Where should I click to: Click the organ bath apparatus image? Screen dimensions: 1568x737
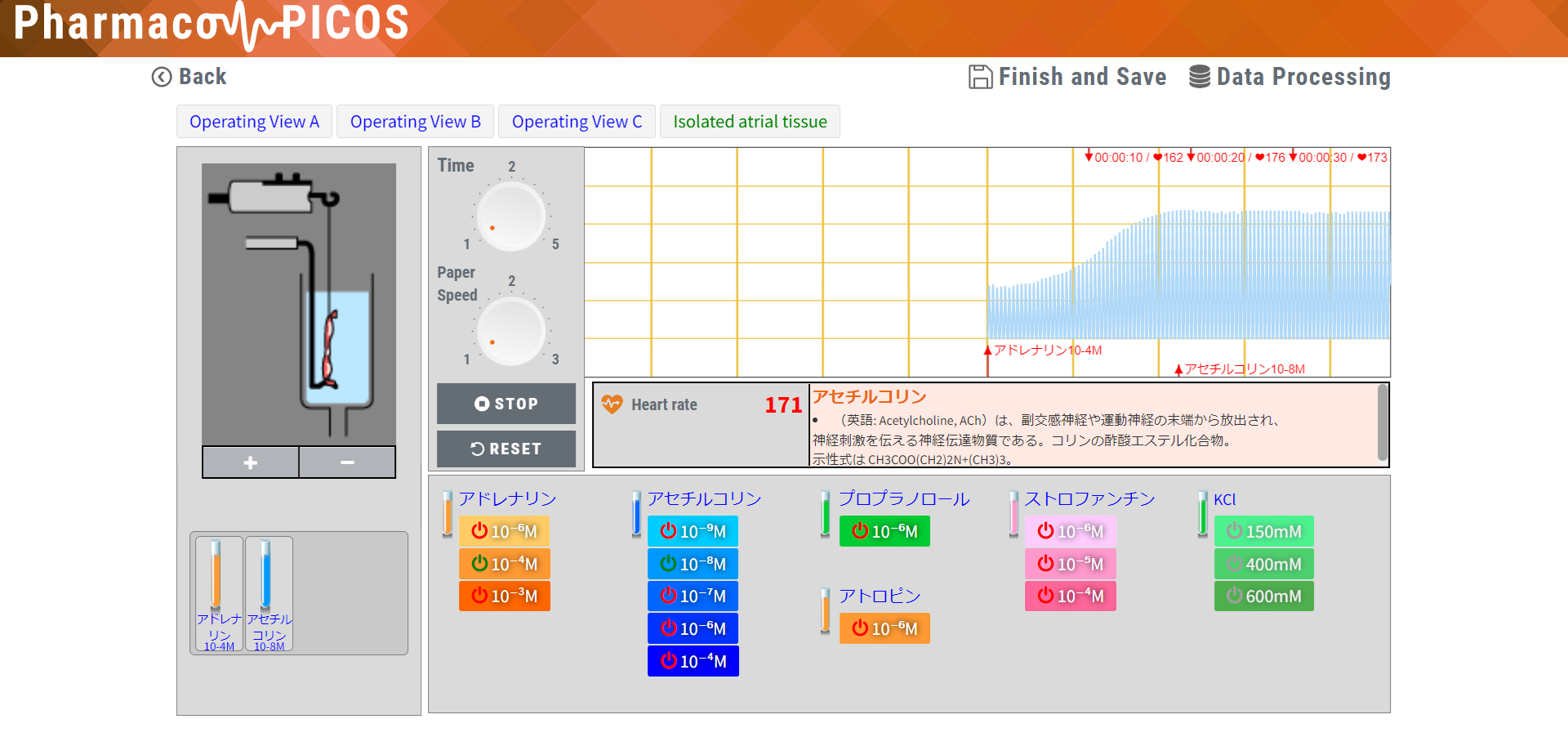(x=299, y=305)
